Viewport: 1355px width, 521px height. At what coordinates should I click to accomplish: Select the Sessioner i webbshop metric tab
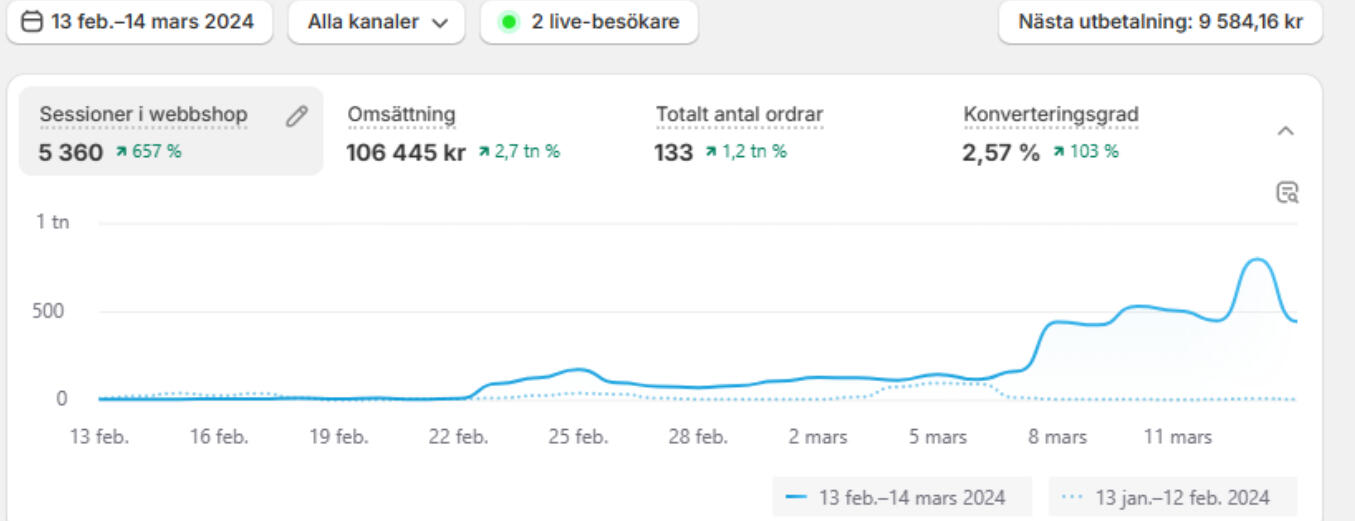[x=143, y=115]
